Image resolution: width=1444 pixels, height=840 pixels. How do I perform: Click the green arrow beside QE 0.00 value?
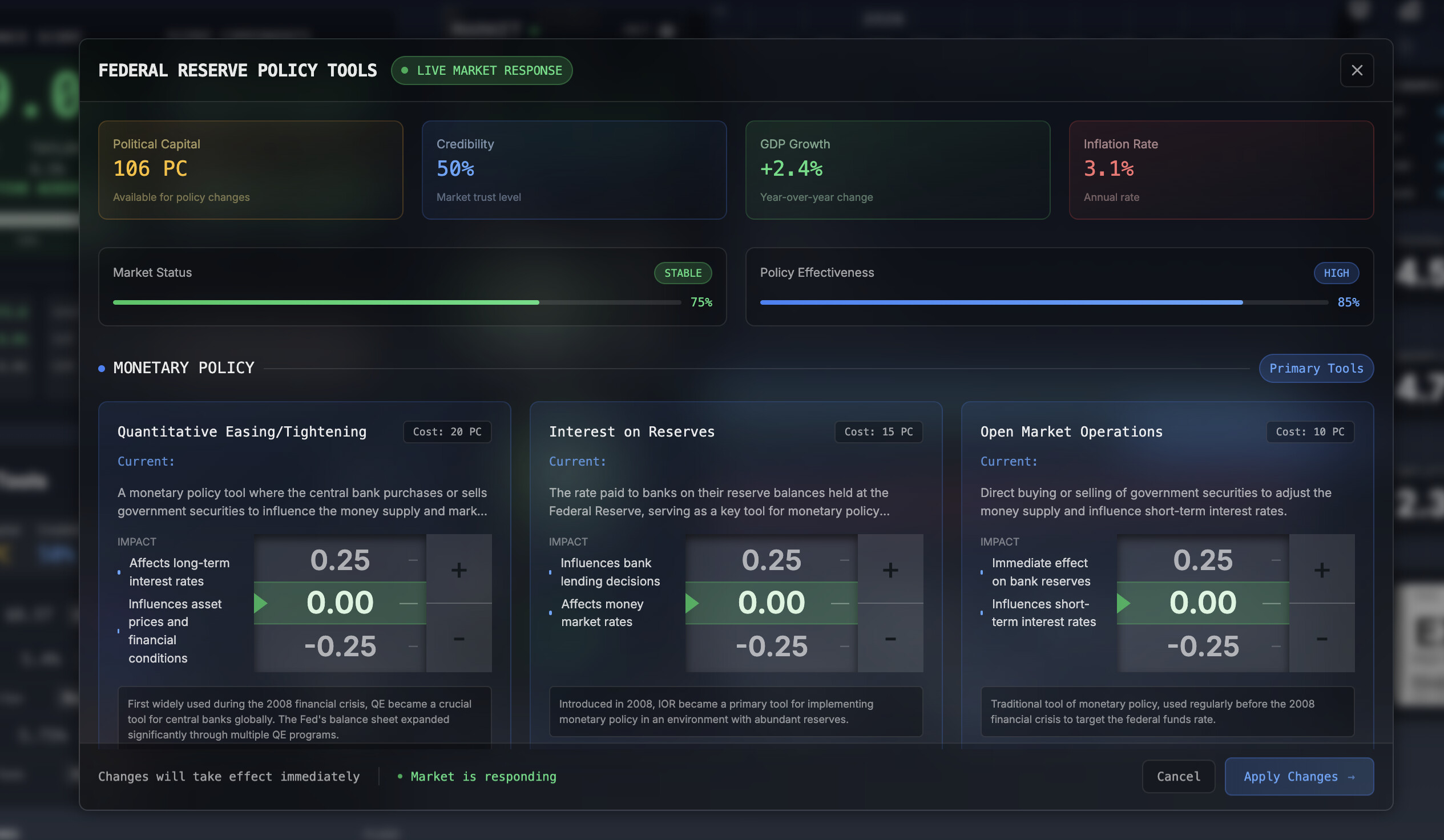click(261, 602)
